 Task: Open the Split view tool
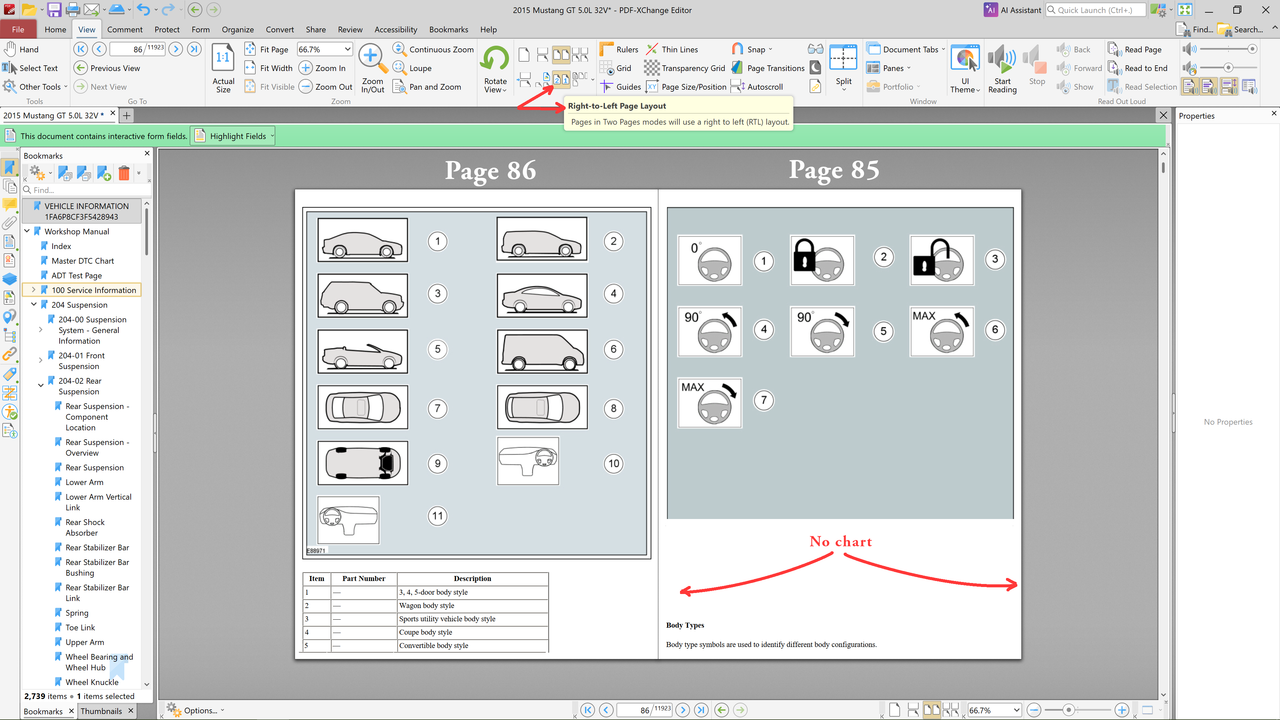(x=844, y=67)
